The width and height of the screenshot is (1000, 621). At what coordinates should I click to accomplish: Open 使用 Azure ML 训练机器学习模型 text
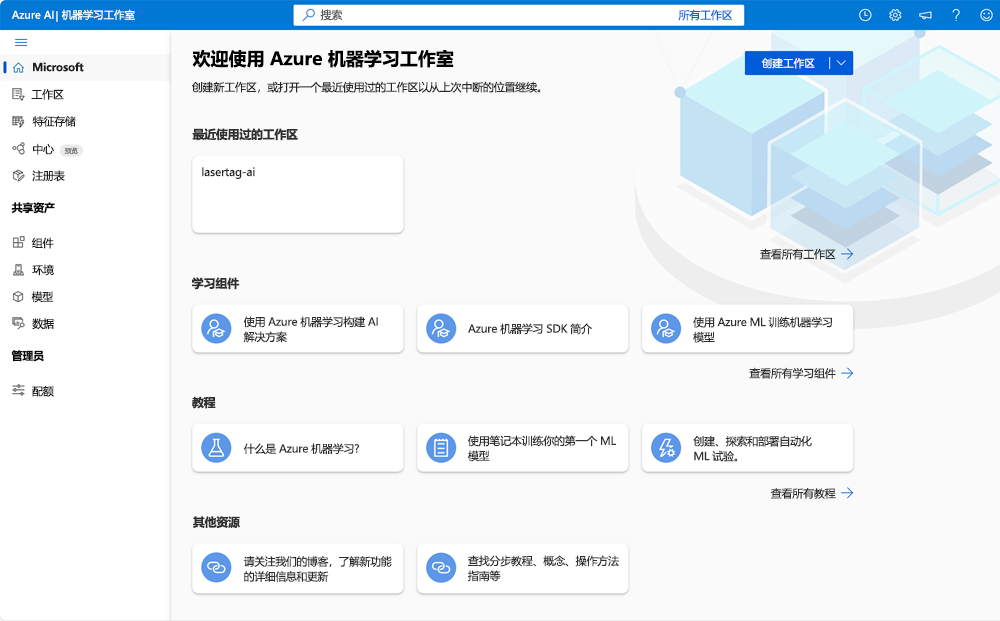763,330
